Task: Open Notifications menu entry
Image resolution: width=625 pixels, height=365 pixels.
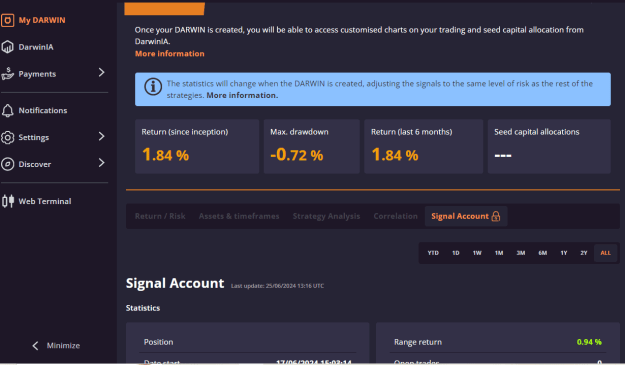Action: click(43, 110)
